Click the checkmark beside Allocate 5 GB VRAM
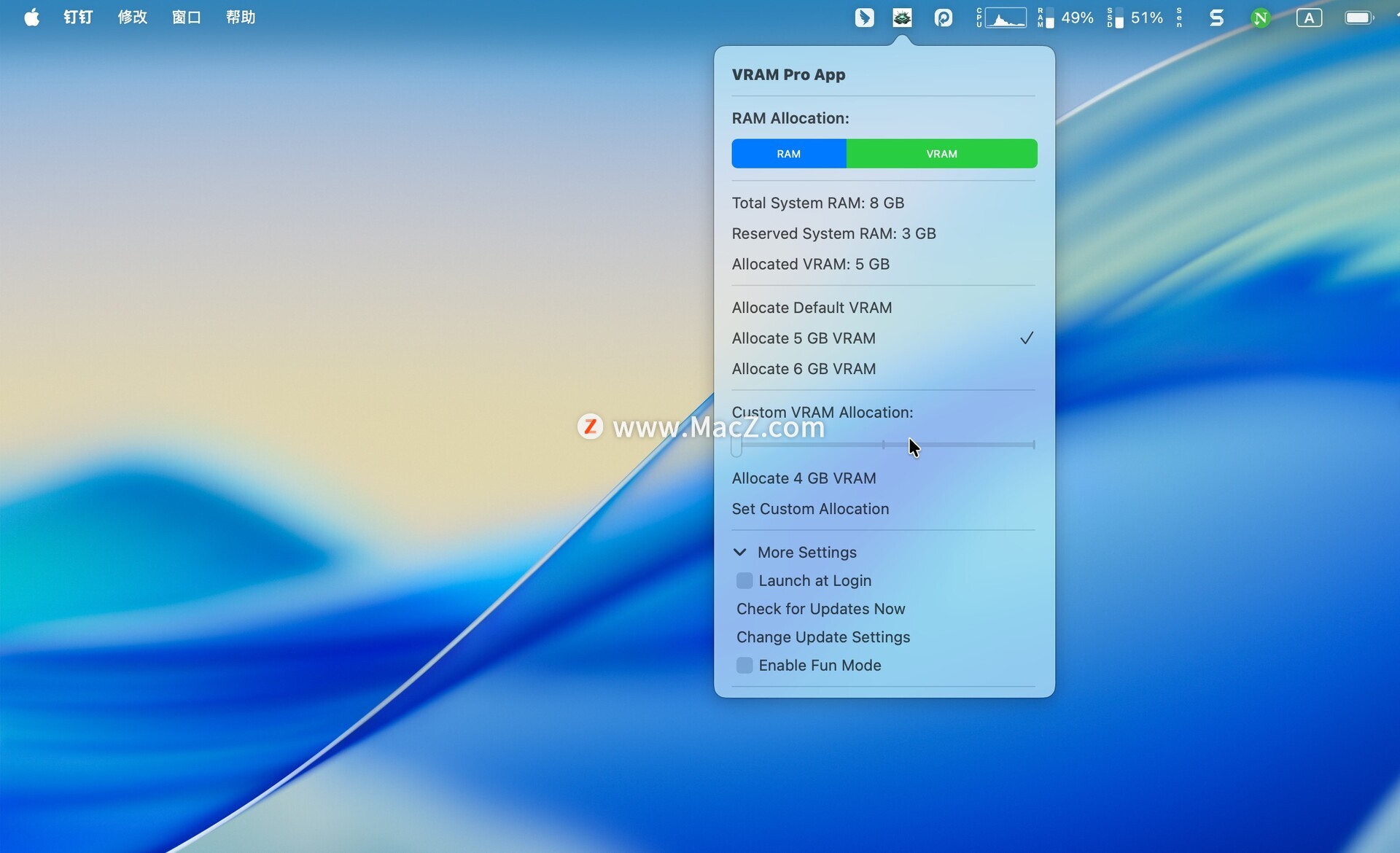This screenshot has height=853, width=1400. 1027,338
